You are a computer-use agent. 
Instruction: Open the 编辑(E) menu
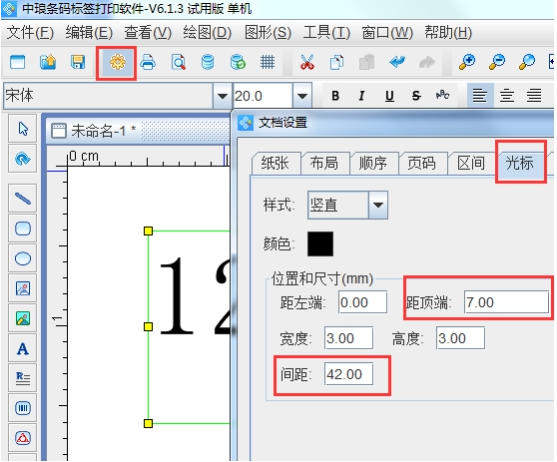89,33
